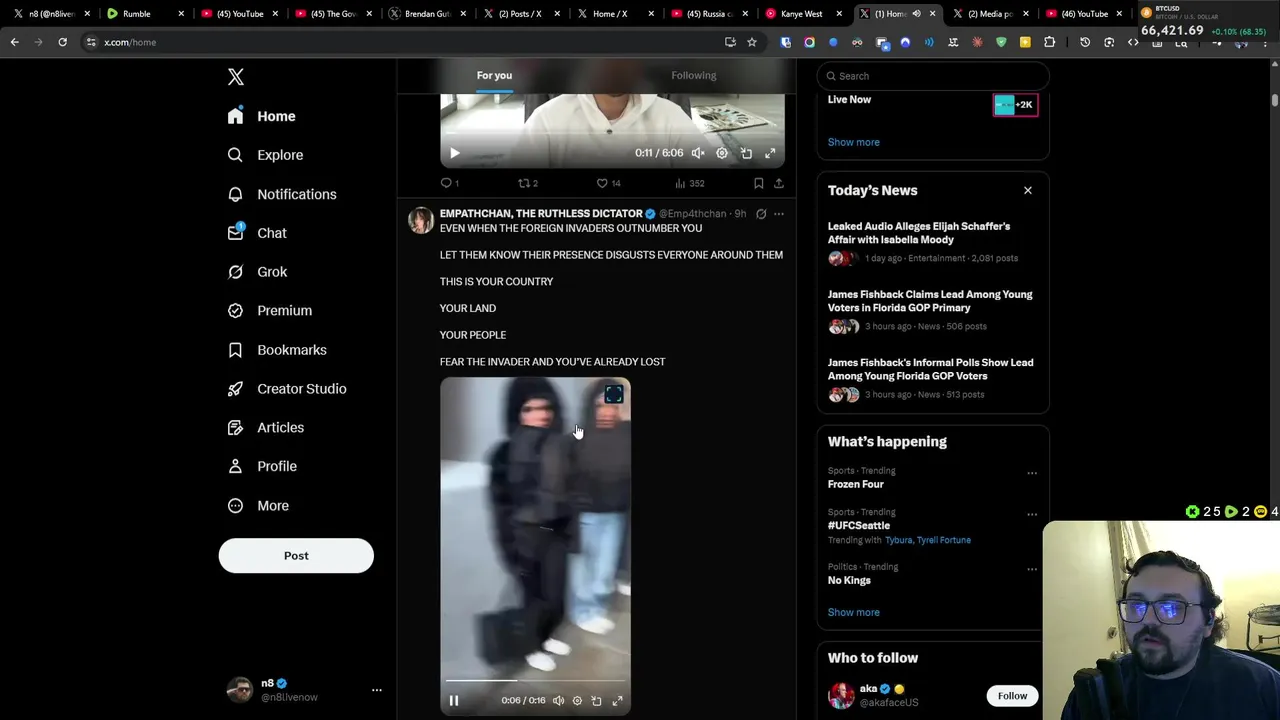Switch to the (2) Media browser tab
The image size is (1280, 720).
click(x=990, y=14)
